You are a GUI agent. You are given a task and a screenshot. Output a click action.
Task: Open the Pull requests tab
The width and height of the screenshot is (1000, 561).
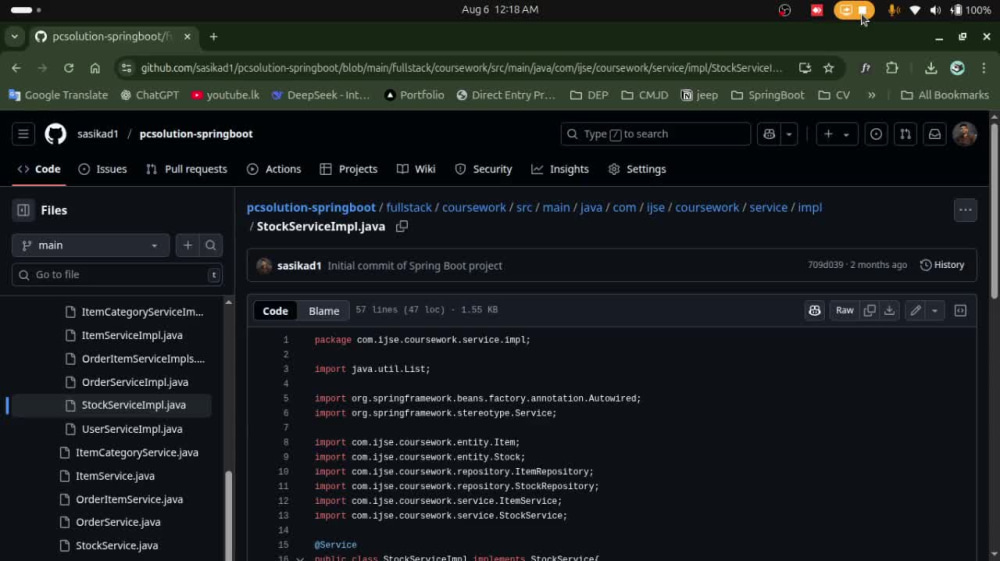pyautogui.click(x=187, y=169)
